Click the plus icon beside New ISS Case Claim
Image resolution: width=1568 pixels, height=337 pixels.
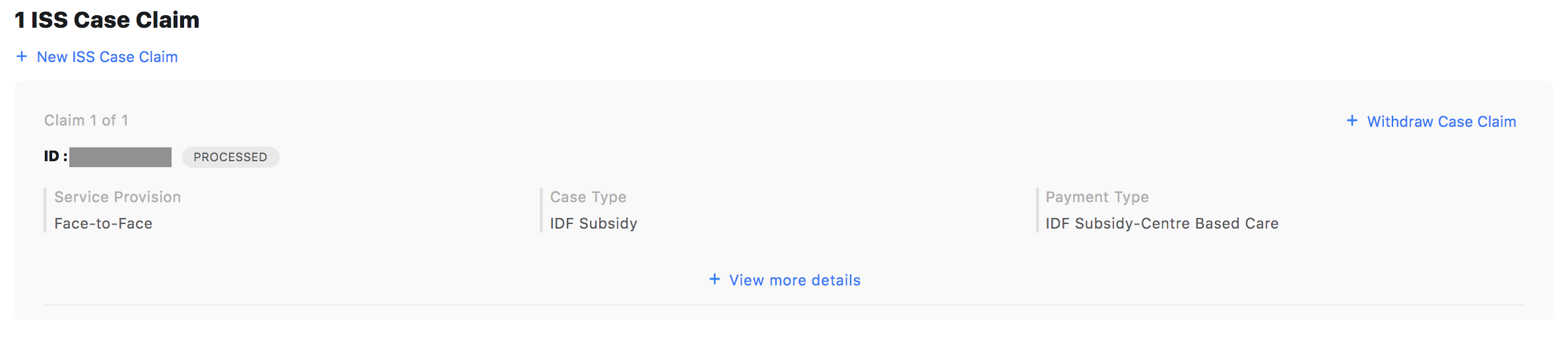coord(22,57)
